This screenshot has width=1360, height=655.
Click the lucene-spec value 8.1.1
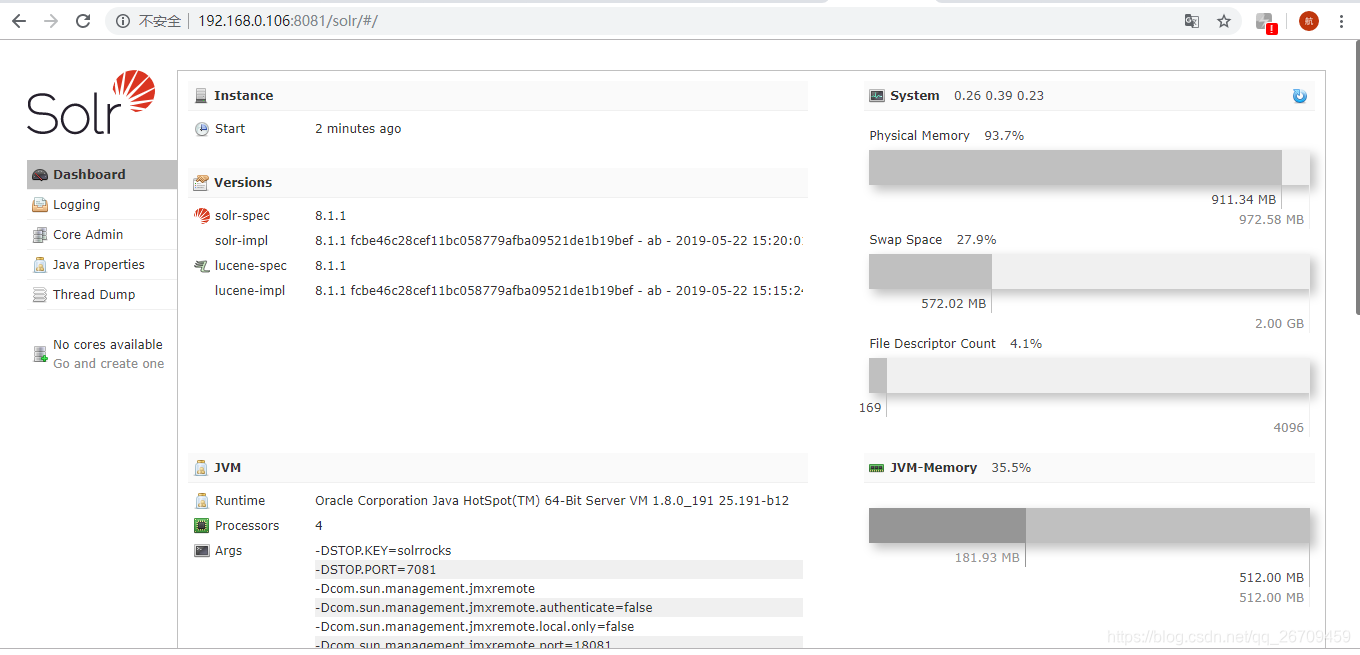click(x=330, y=266)
